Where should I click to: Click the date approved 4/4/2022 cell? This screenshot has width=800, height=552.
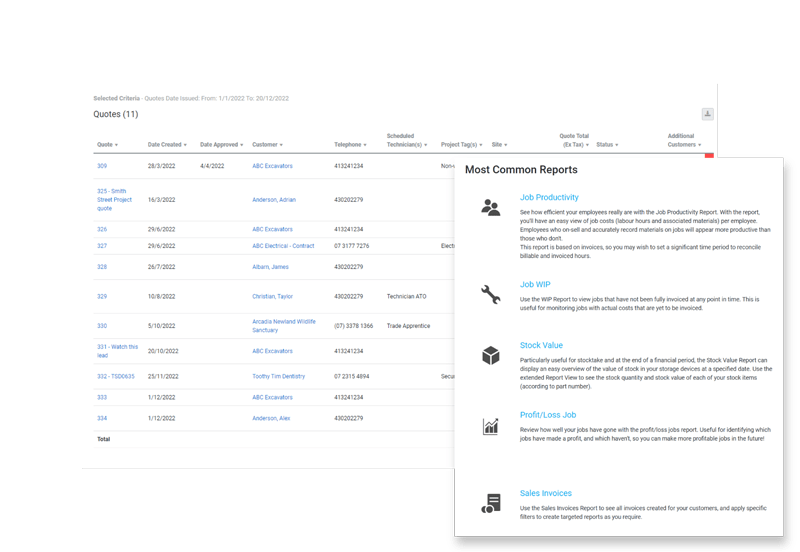(212, 166)
